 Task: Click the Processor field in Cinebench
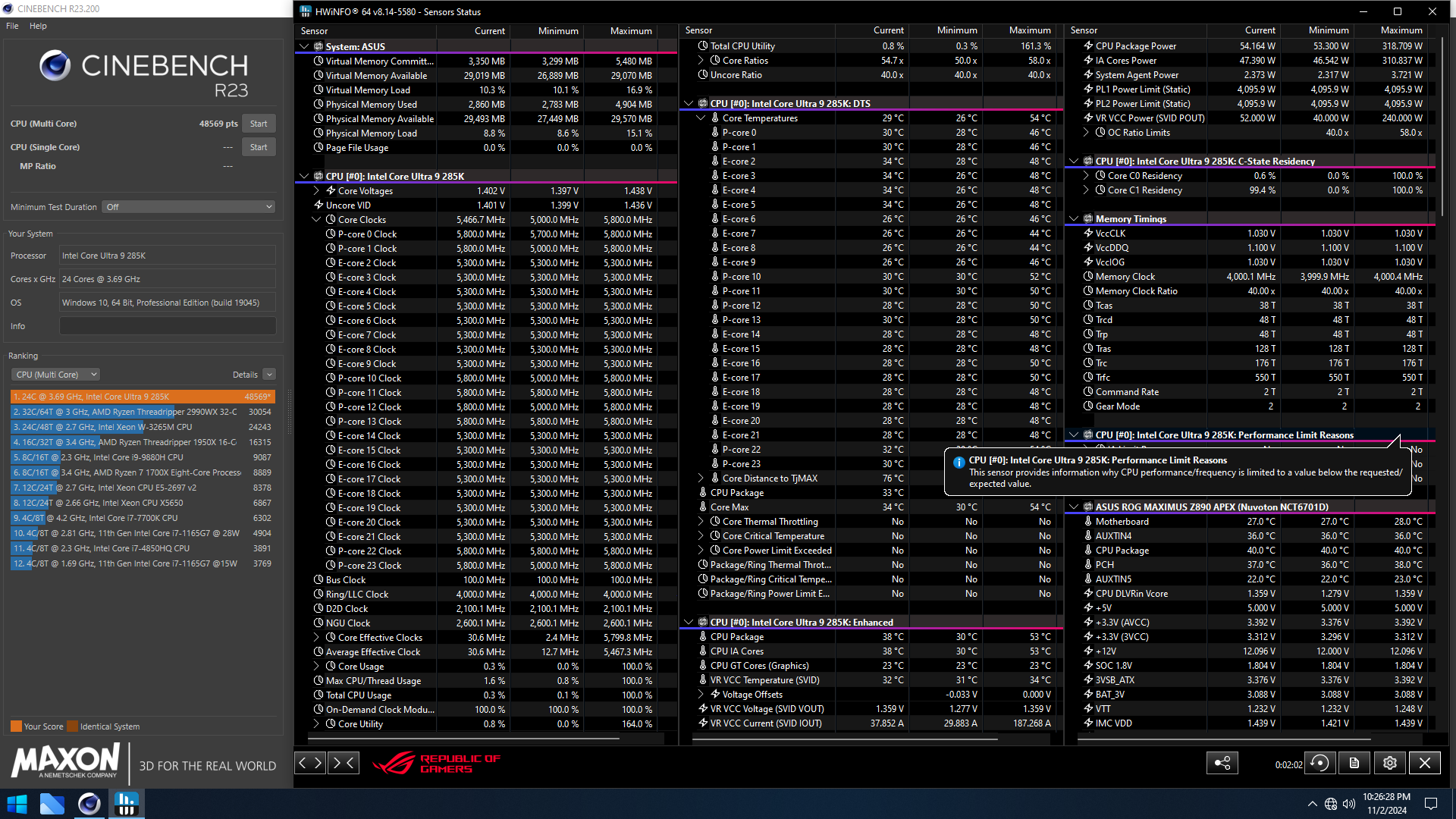tap(168, 256)
